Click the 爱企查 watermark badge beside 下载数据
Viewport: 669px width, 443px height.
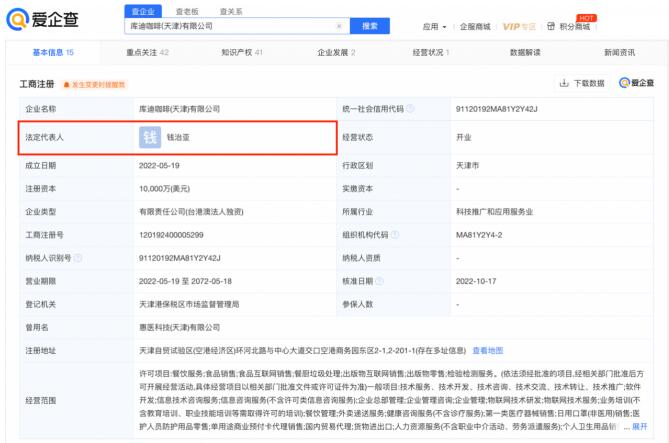pos(636,83)
